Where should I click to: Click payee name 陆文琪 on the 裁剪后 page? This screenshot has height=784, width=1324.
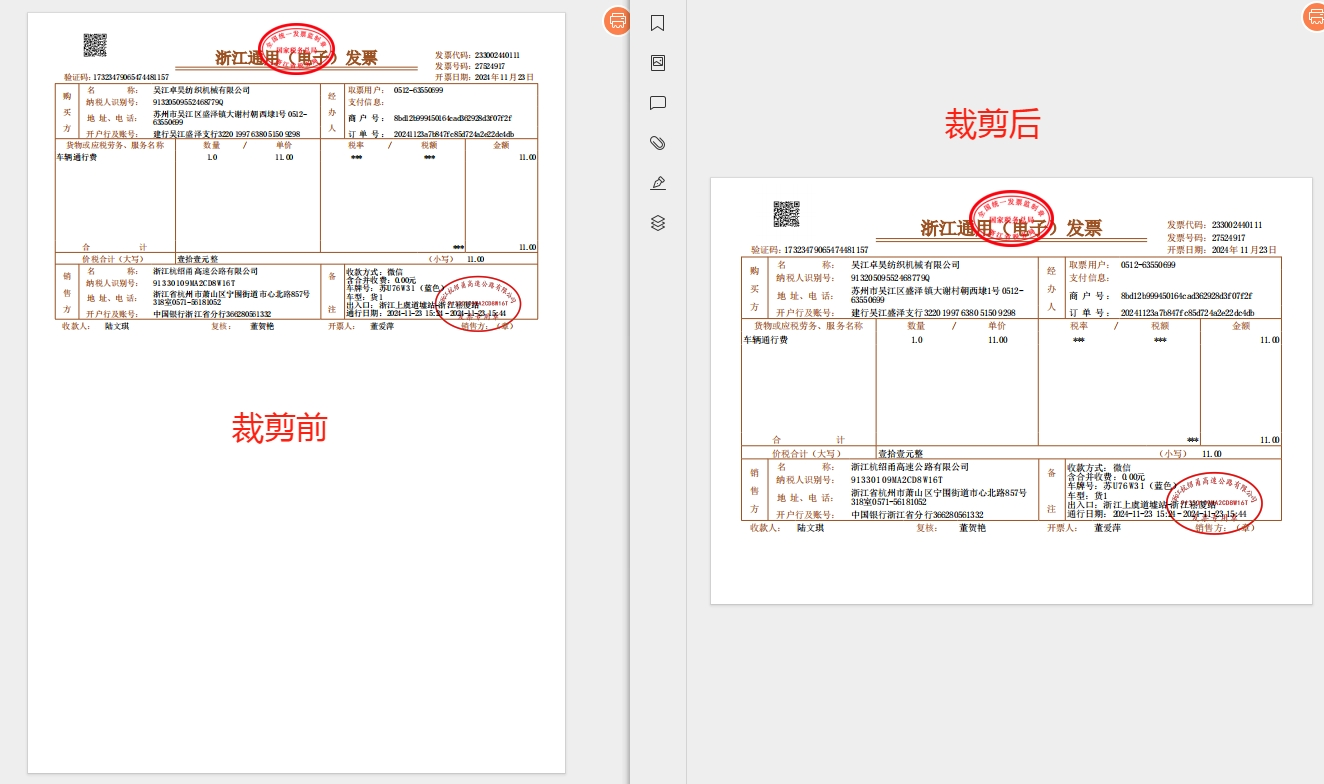pos(813,528)
